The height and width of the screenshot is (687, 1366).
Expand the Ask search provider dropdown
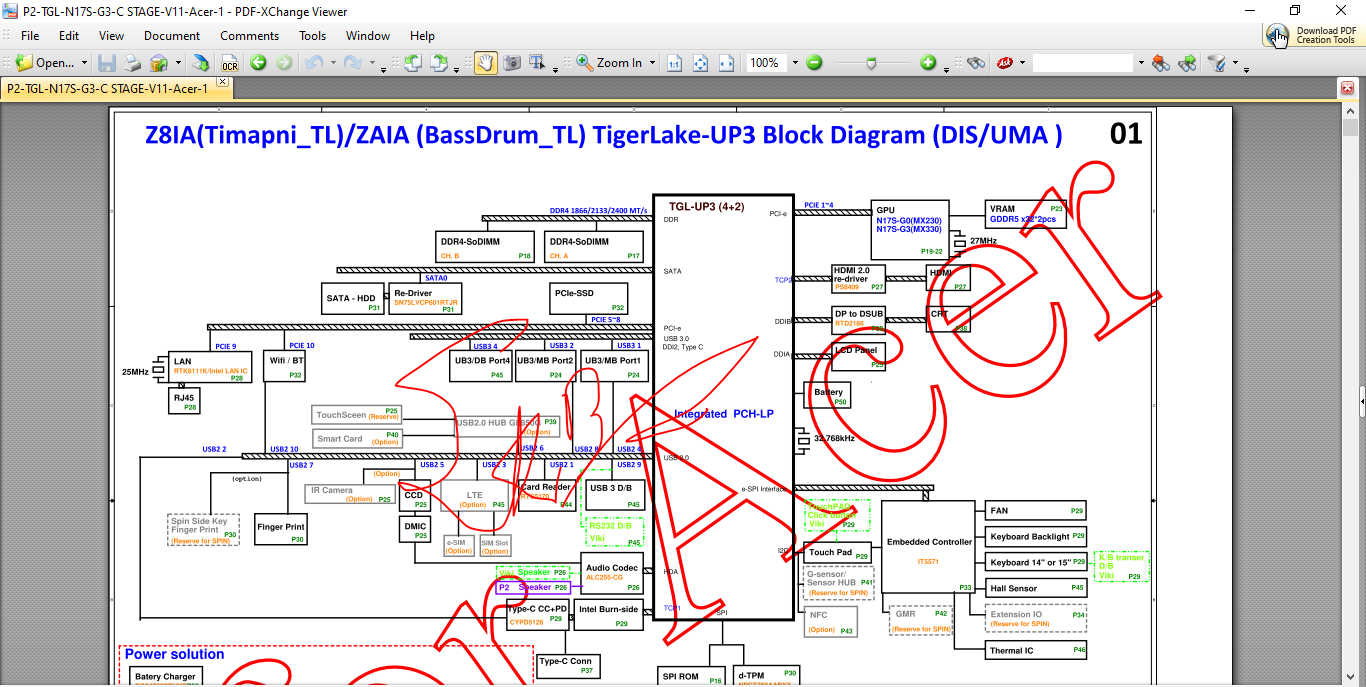click(x=1021, y=63)
